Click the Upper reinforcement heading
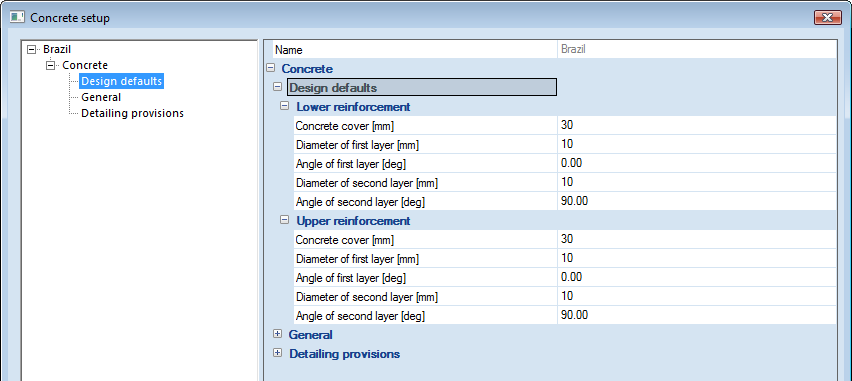Image resolution: width=852 pixels, height=381 pixels. pos(353,221)
